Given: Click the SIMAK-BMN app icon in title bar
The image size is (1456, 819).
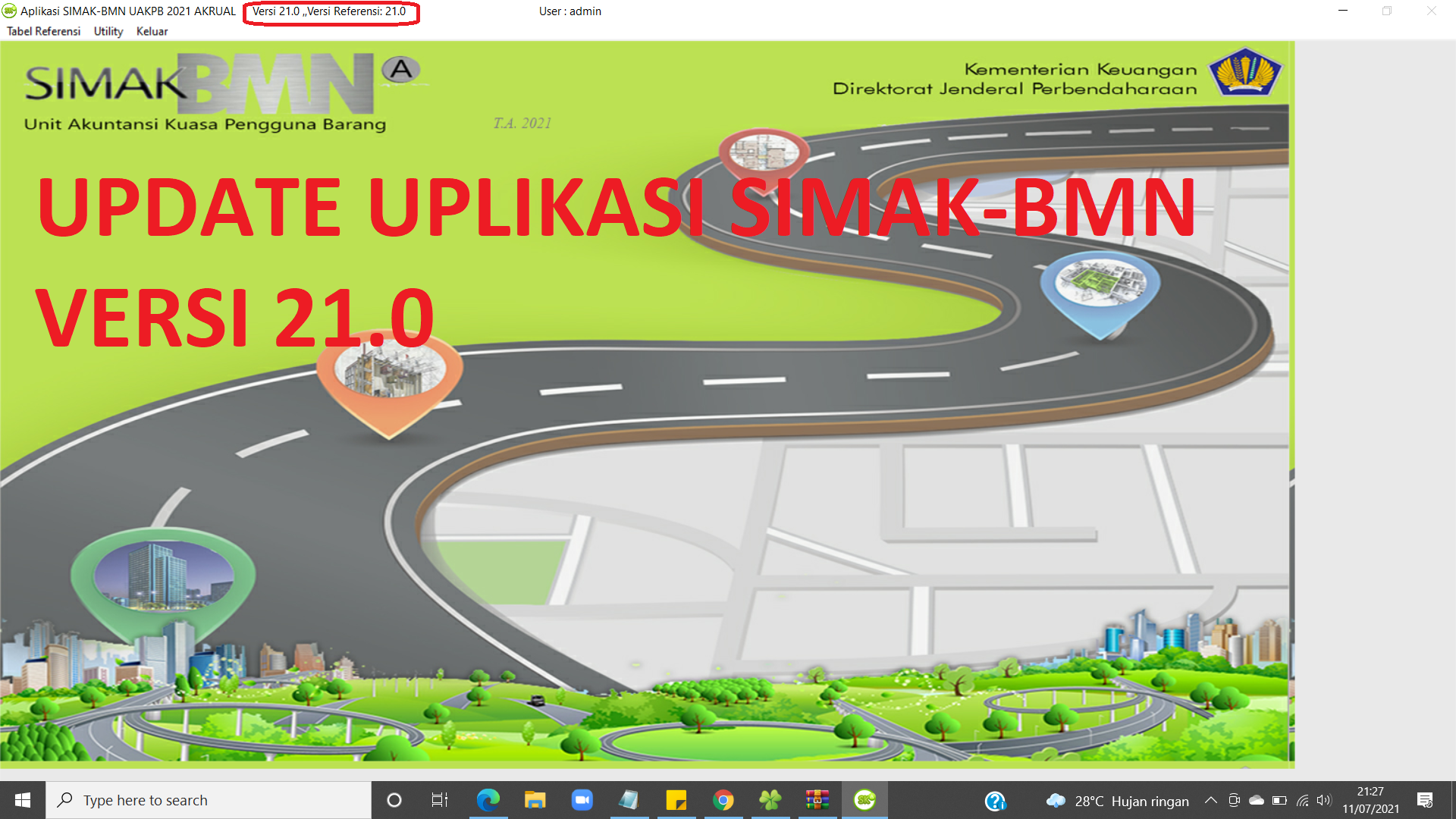Looking at the screenshot, I should pyautogui.click(x=9, y=11).
